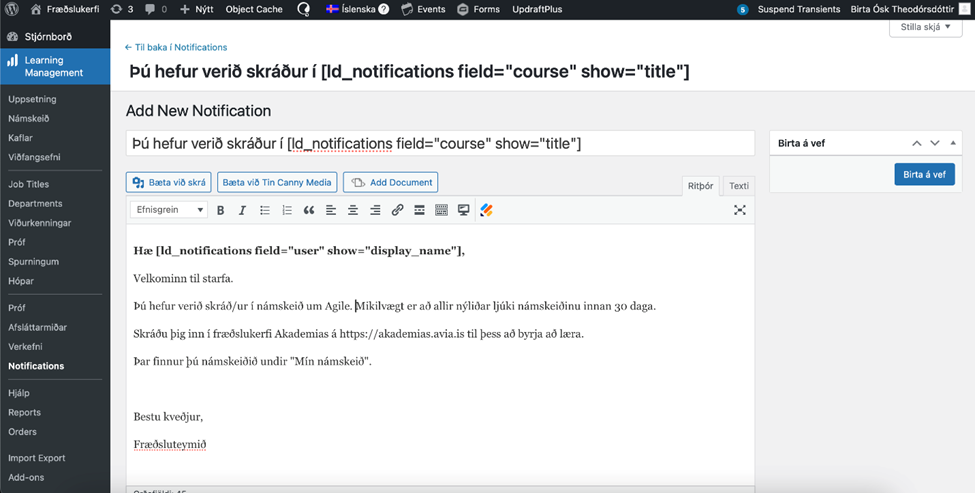This screenshot has width=975, height=493.
Task: Toggle the extra toolbar row
Action: [x=441, y=210]
